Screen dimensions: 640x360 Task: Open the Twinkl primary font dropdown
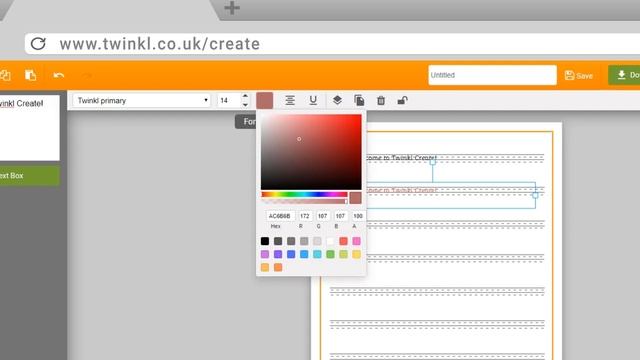[x=142, y=100]
